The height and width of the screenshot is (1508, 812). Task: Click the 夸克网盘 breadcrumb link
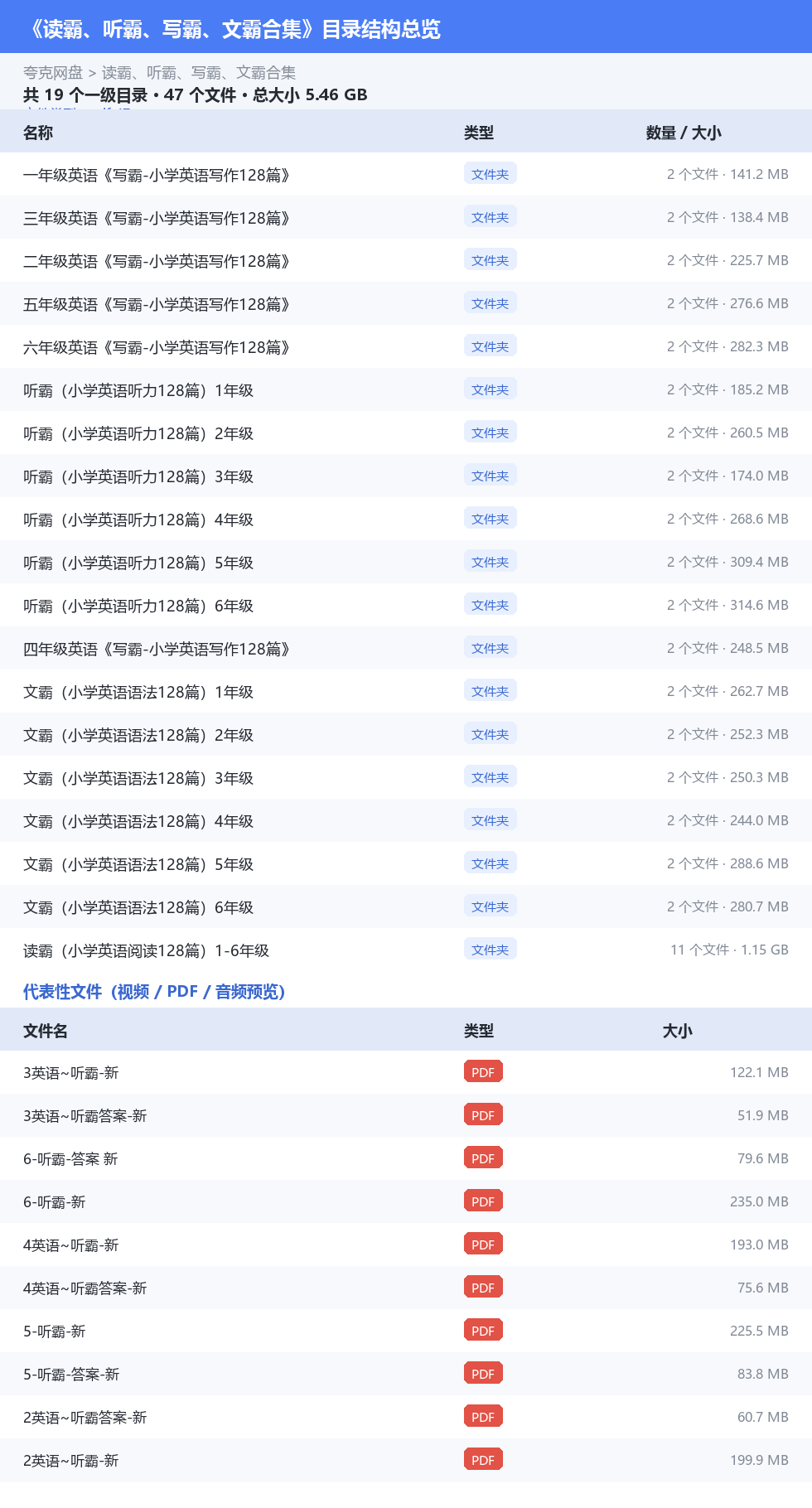[53, 73]
